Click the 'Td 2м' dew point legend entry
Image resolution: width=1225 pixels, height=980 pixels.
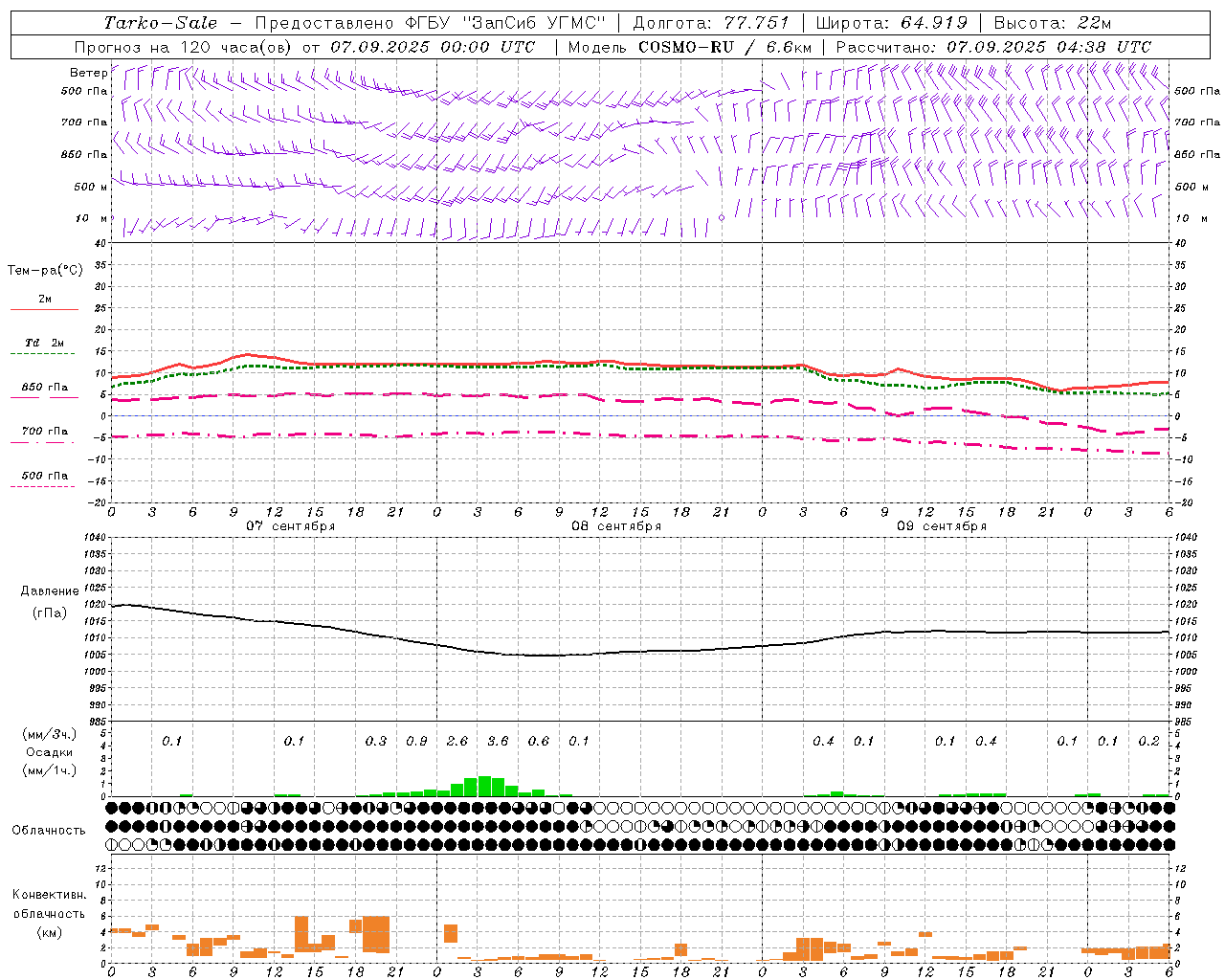tap(45, 343)
